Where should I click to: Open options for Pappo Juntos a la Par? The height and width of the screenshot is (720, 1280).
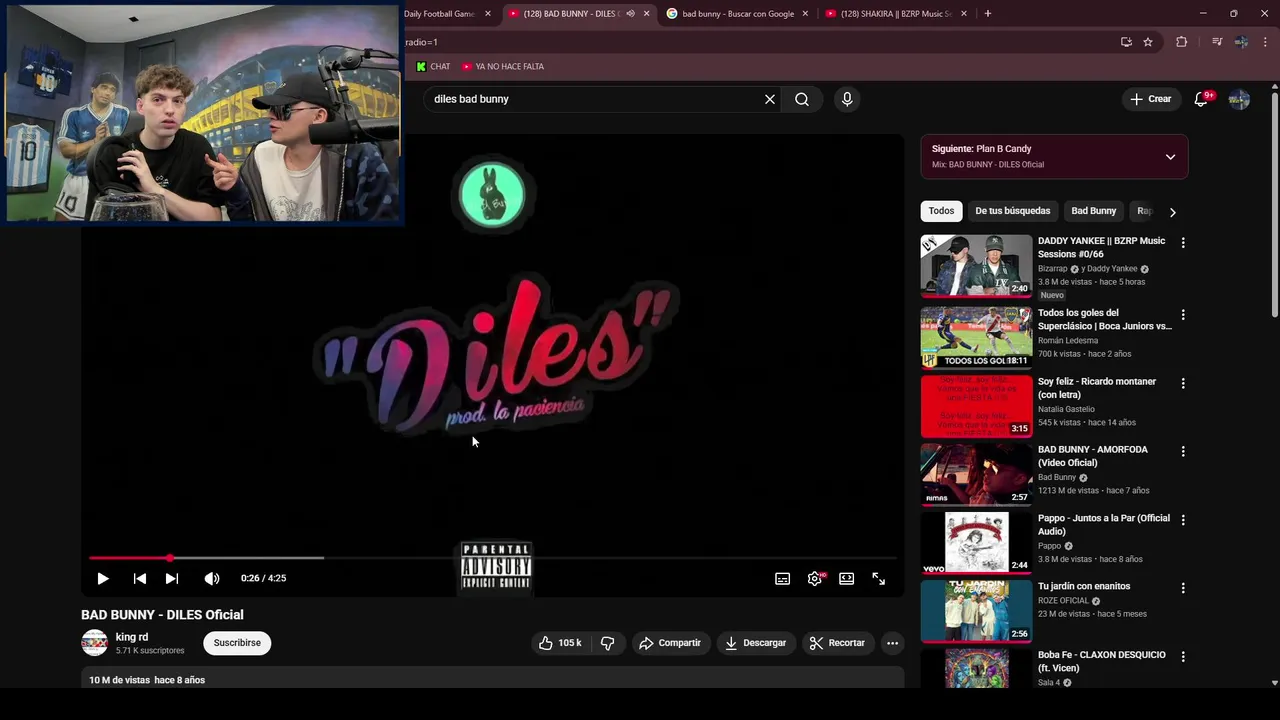point(1183,520)
